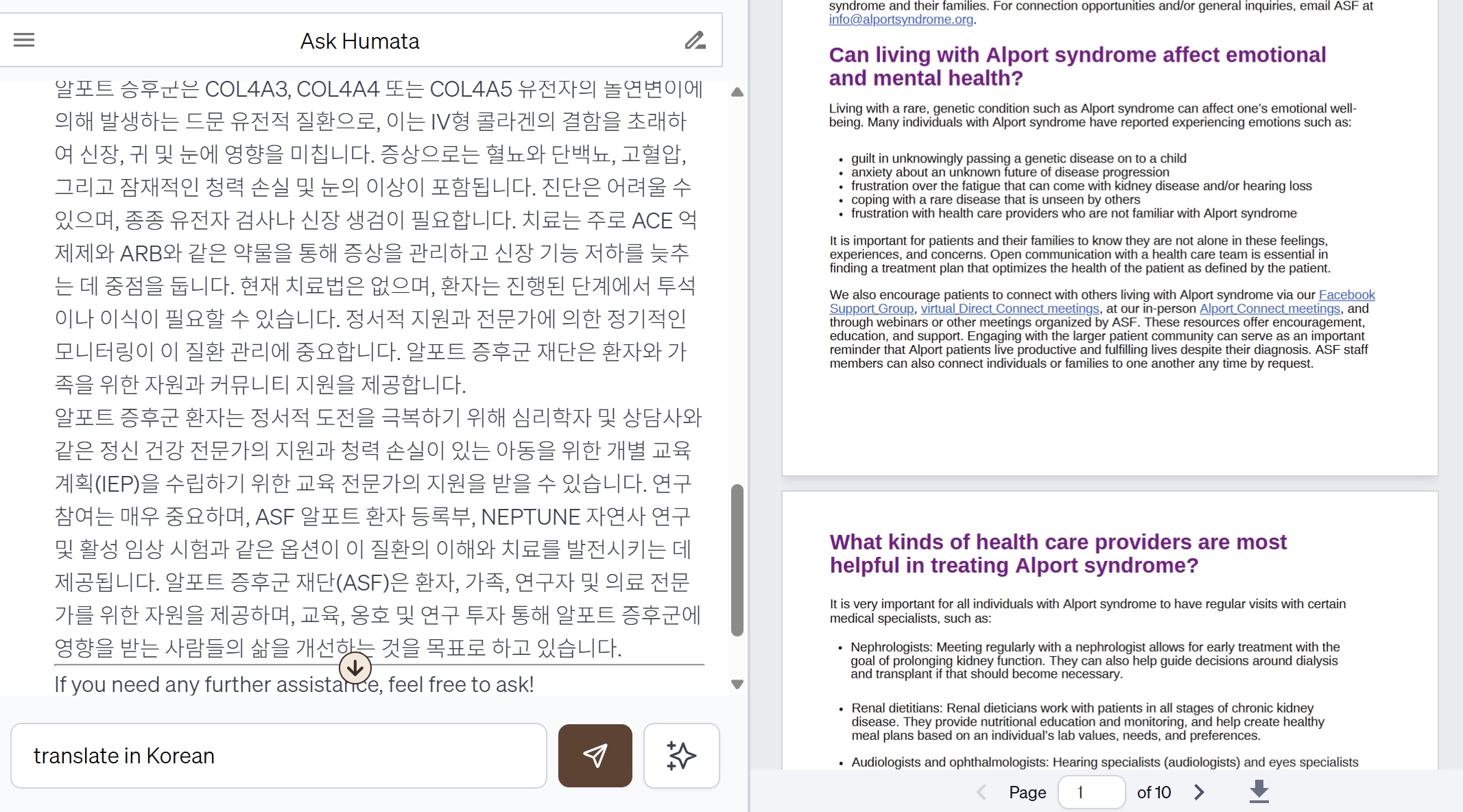Click 'If you need any further assistance' text
Image resolution: width=1463 pixels, height=812 pixels.
(294, 684)
